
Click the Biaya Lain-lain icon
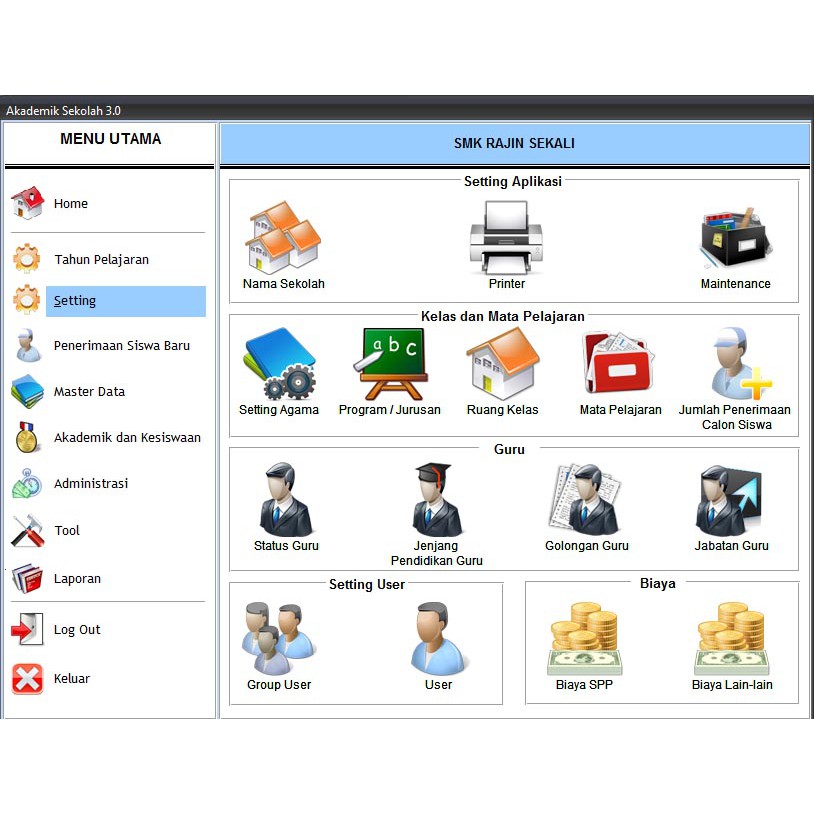(x=733, y=632)
